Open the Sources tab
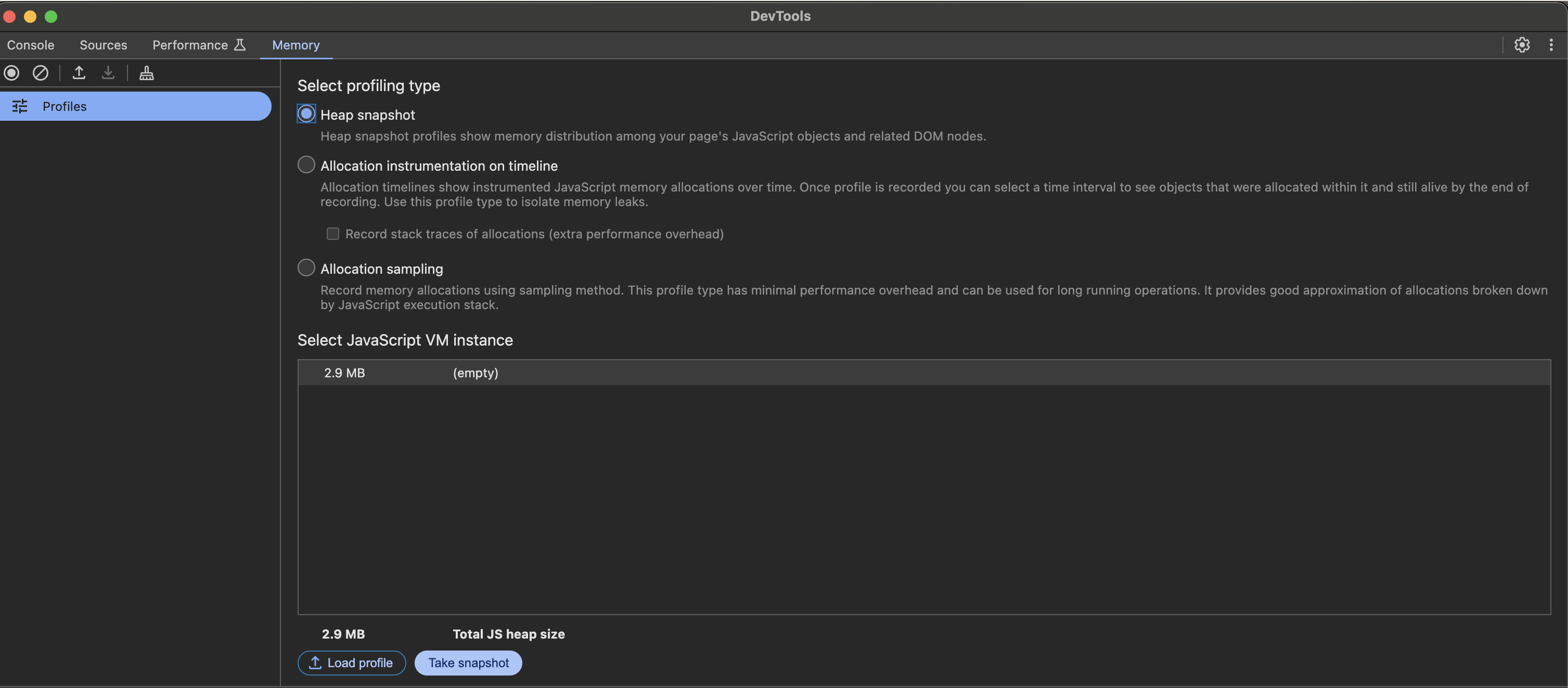Screen dimensions: 1568x688 [x=104, y=44]
